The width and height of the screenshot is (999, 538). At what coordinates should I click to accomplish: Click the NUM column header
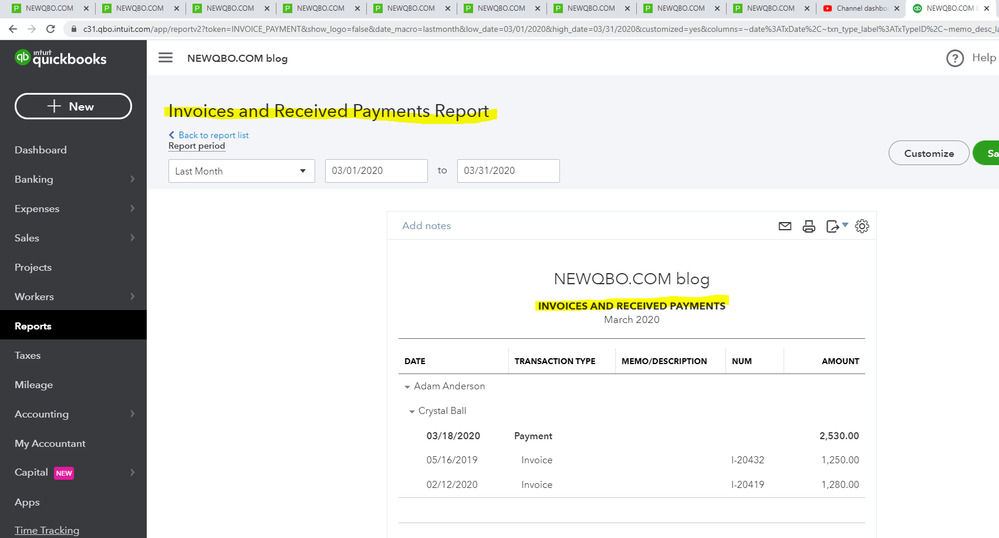tap(742, 361)
